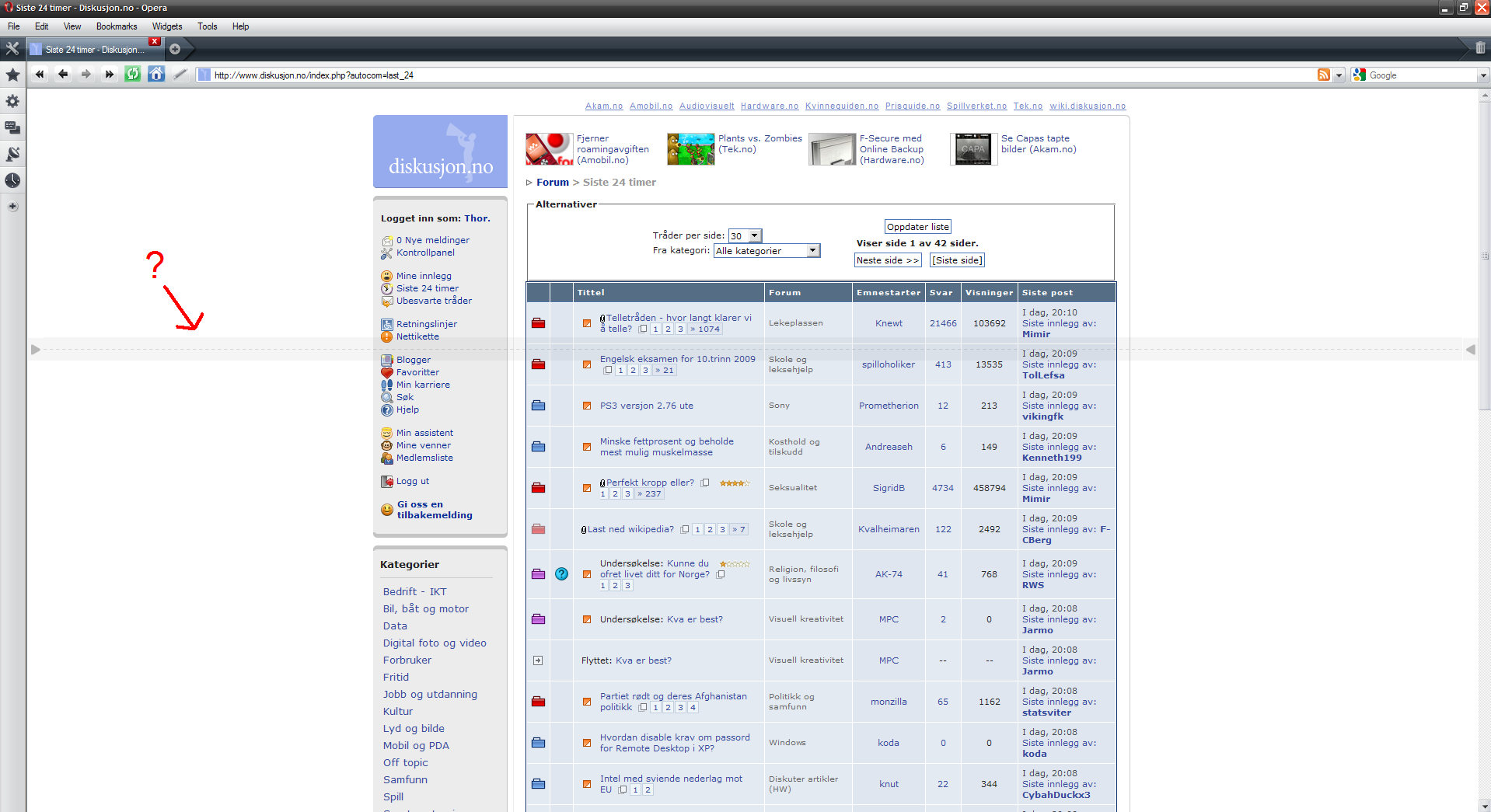Screen dimensions: 1491x812
Task: Select the Siste 24 timer tab
Action: 95,49
